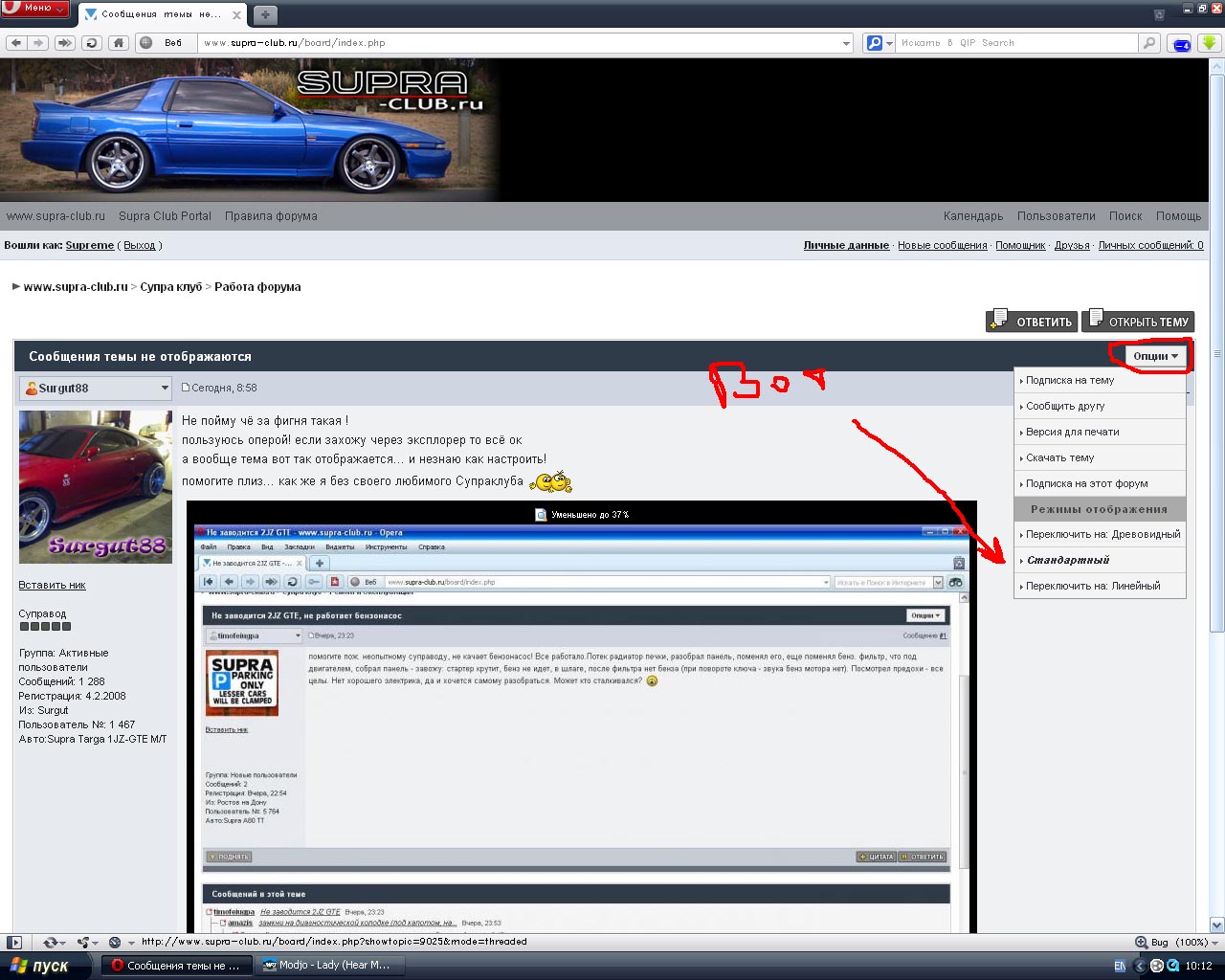Open closed tabs trash icon

pos(1159,14)
